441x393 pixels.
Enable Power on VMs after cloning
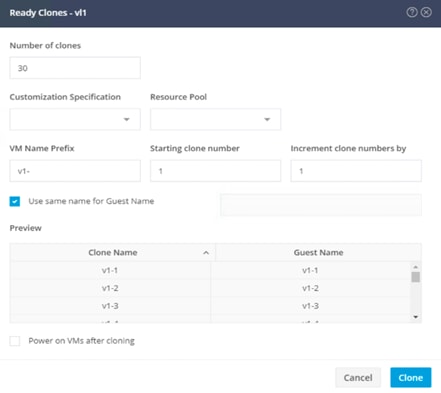point(15,341)
